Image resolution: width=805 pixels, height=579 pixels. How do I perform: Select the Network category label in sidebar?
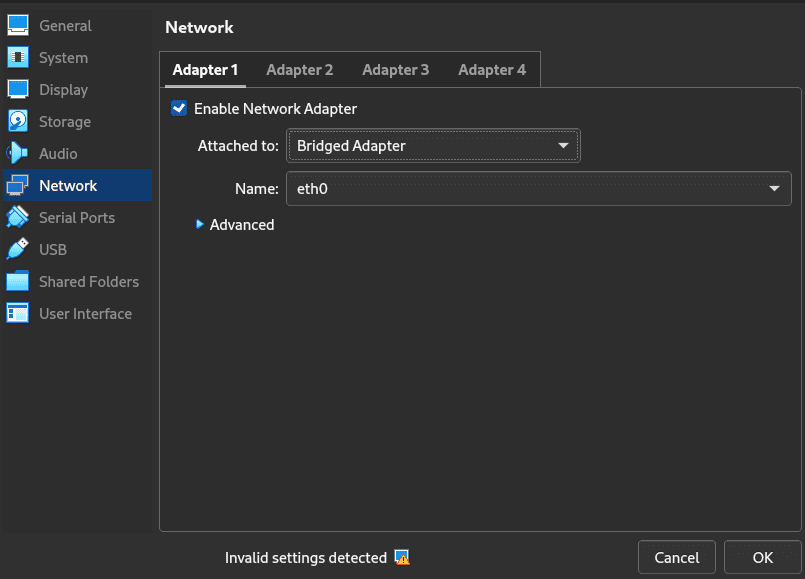coord(68,186)
